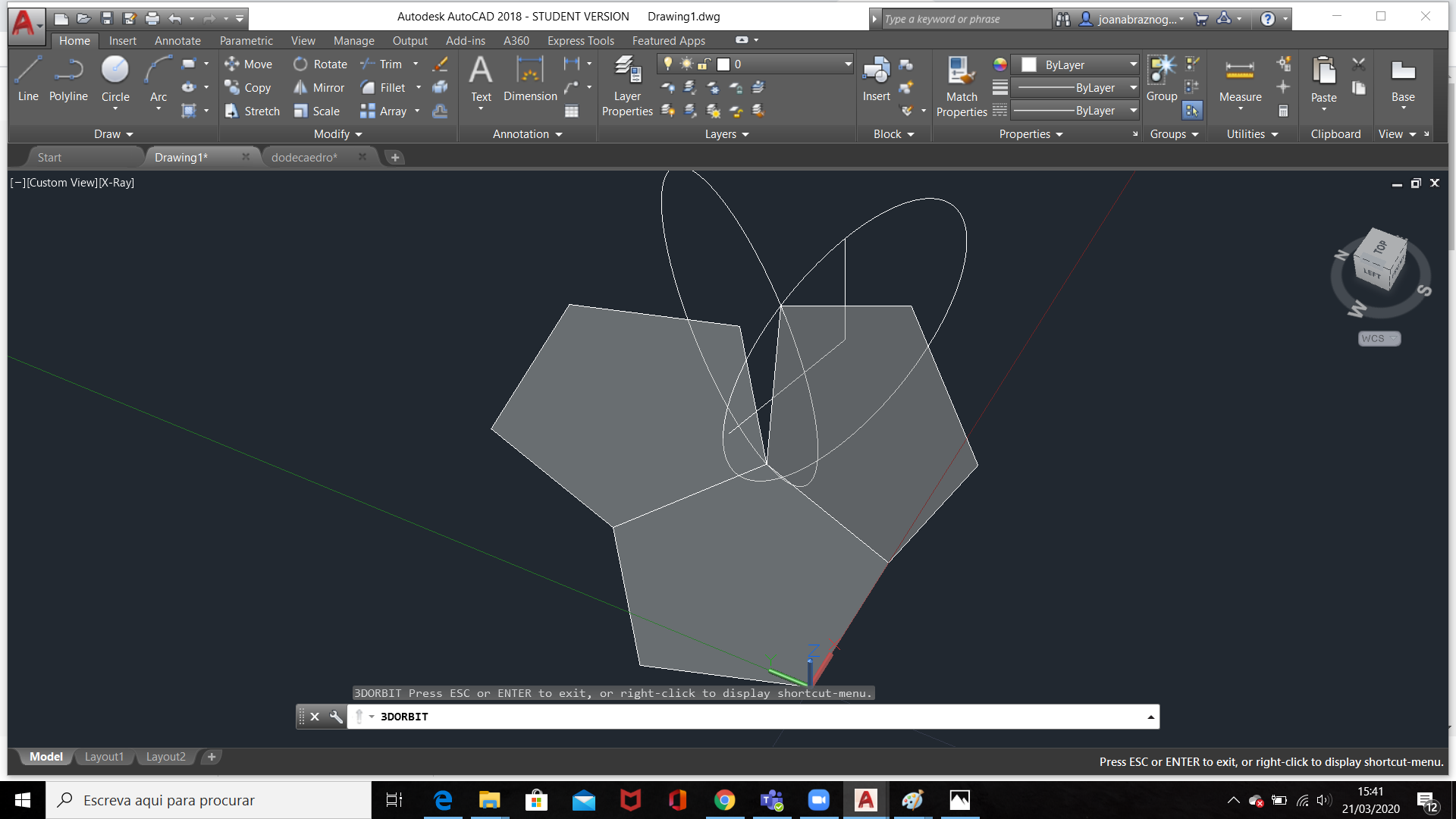Toggle the layer lock padlock icon
Screen dimensions: 1456x819
tap(704, 64)
